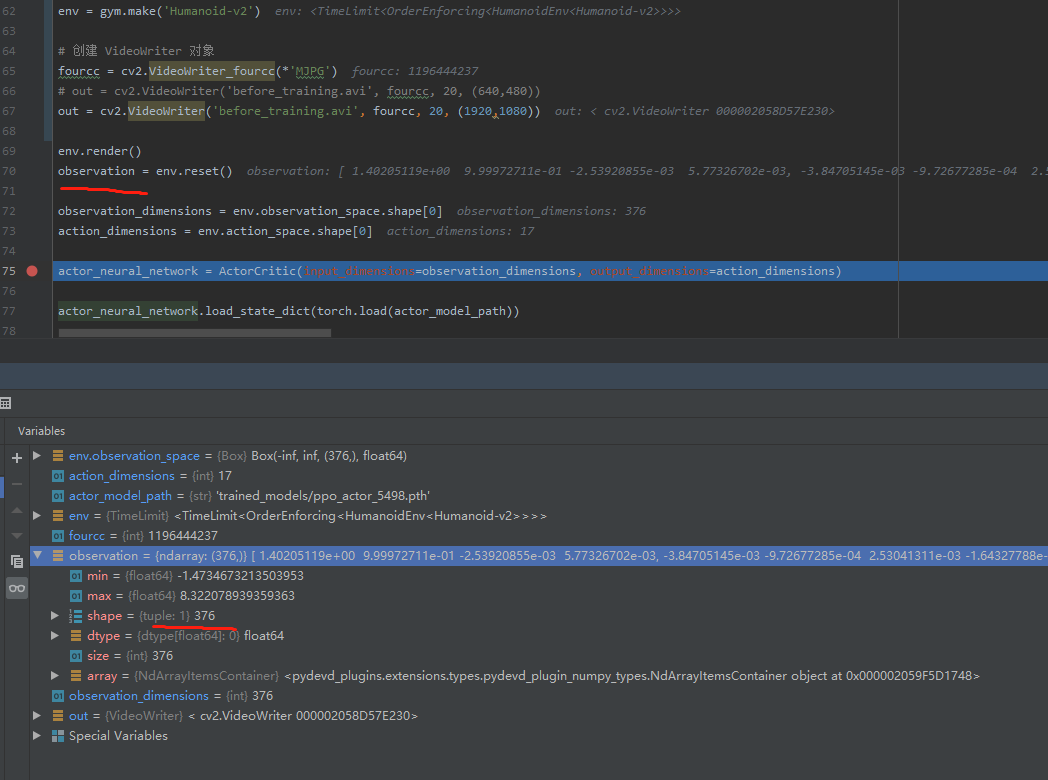Click action_space.shape[0] on line 73
Viewport: 1048px width, 780px height.
pyautogui.click(x=299, y=231)
